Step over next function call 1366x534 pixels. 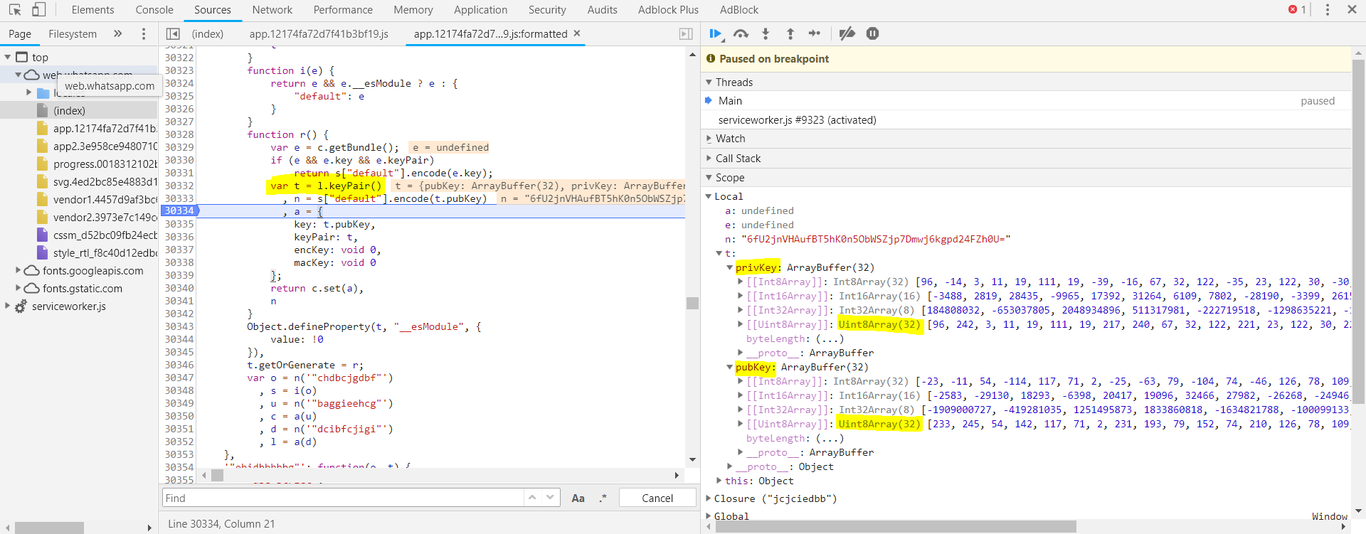pos(741,34)
